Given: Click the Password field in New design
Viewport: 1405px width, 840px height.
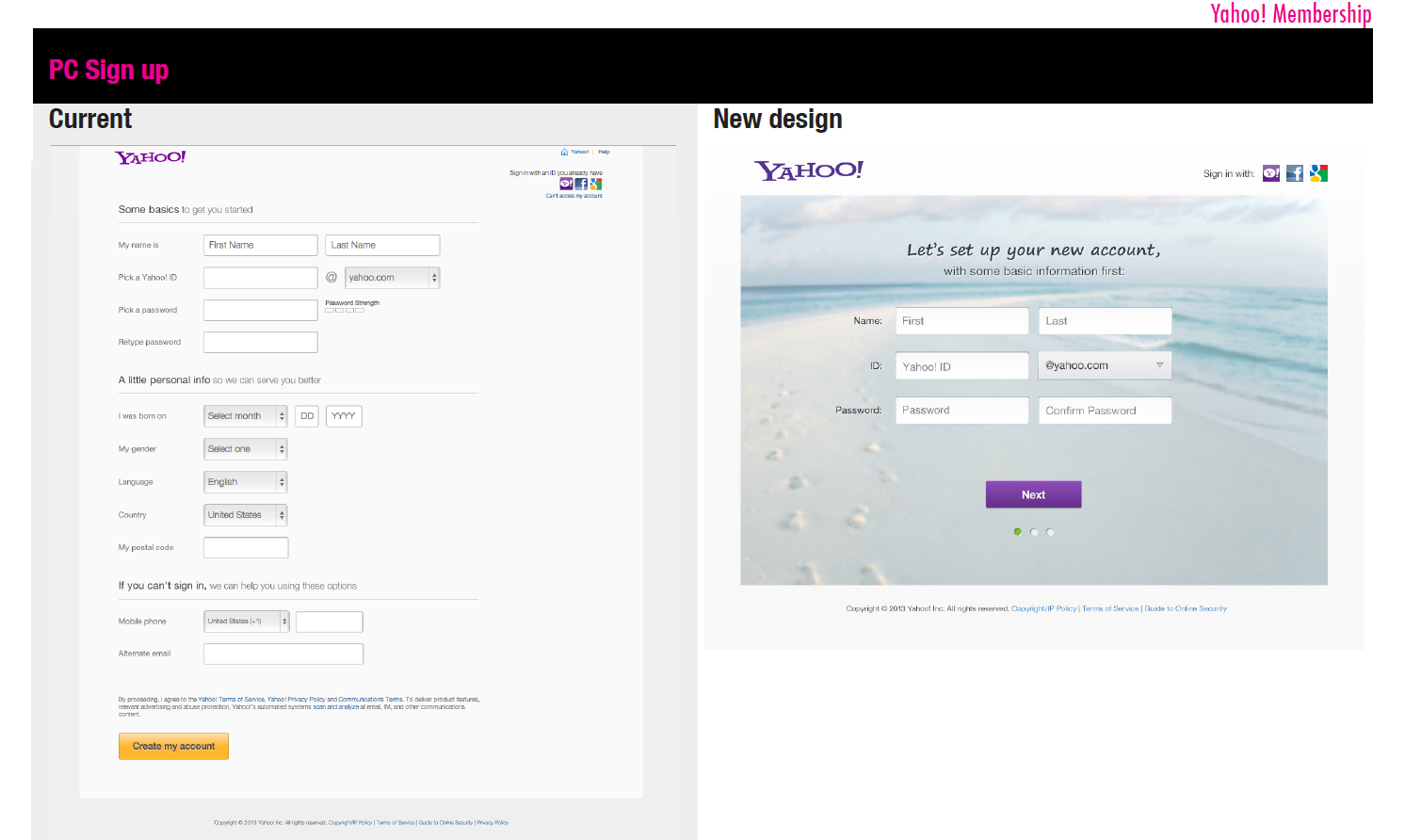Looking at the screenshot, I should pos(961,411).
